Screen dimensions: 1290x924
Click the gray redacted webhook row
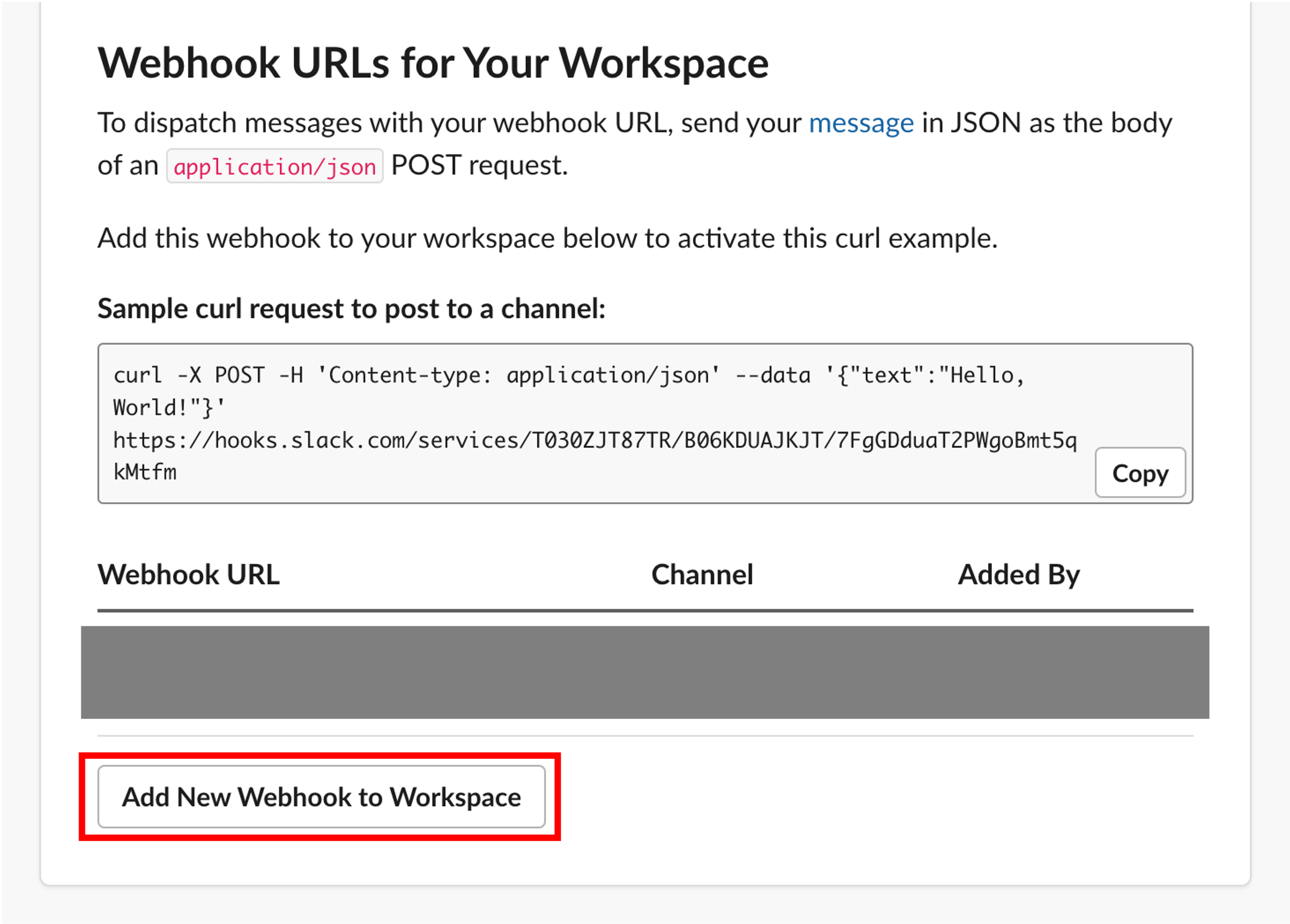(644, 672)
